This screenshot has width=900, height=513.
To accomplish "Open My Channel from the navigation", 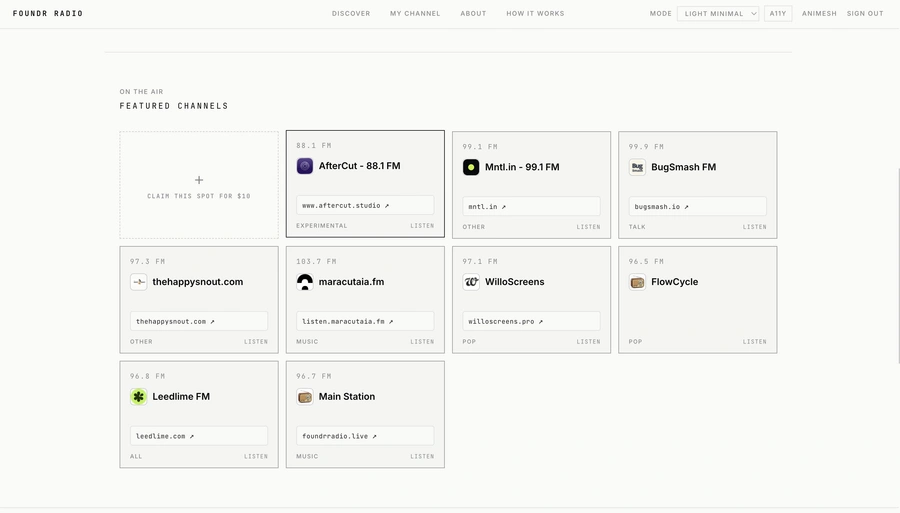I will coord(415,13).
